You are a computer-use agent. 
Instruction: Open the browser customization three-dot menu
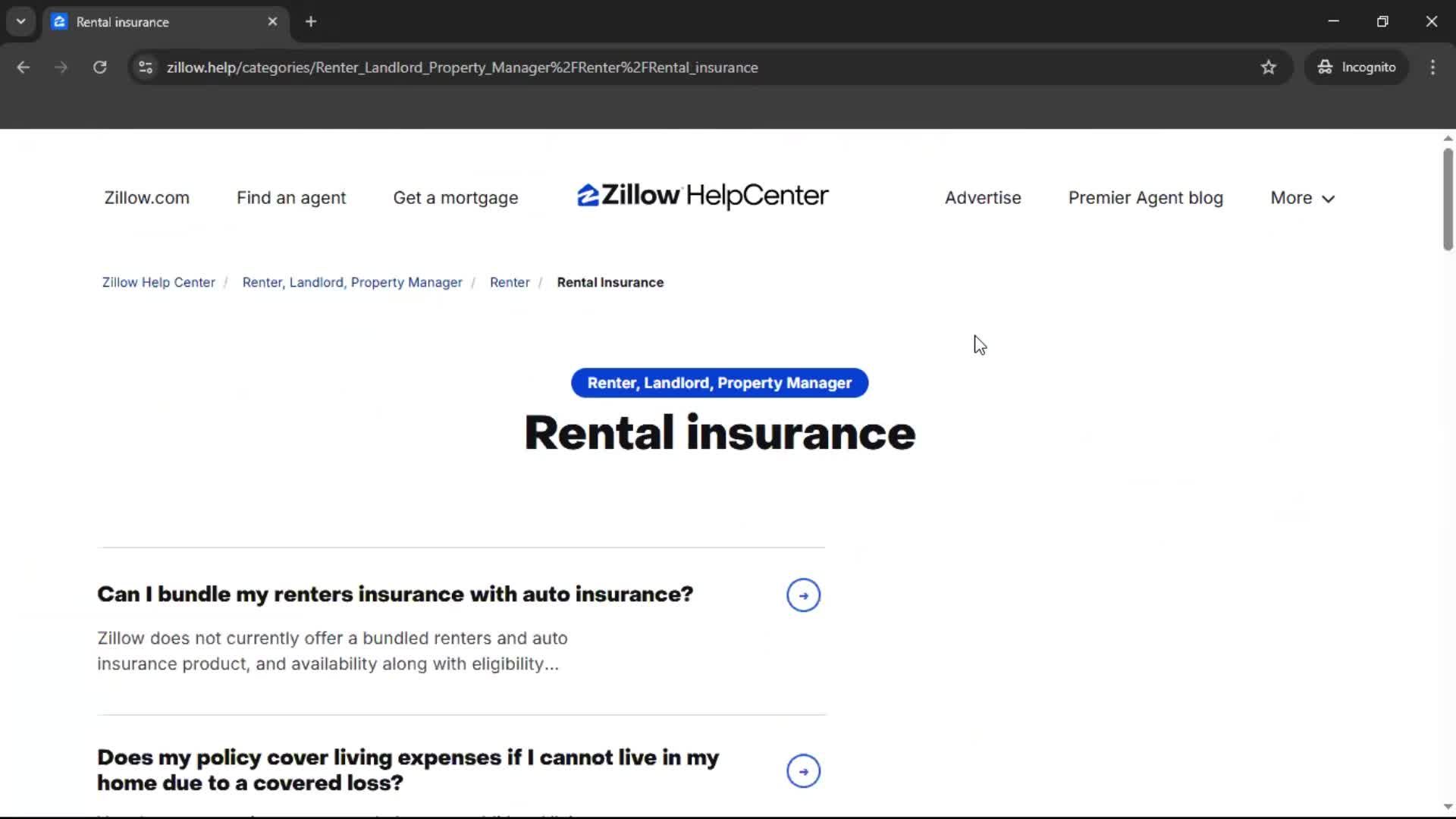pyautogui.click(x=1432, y=67)
